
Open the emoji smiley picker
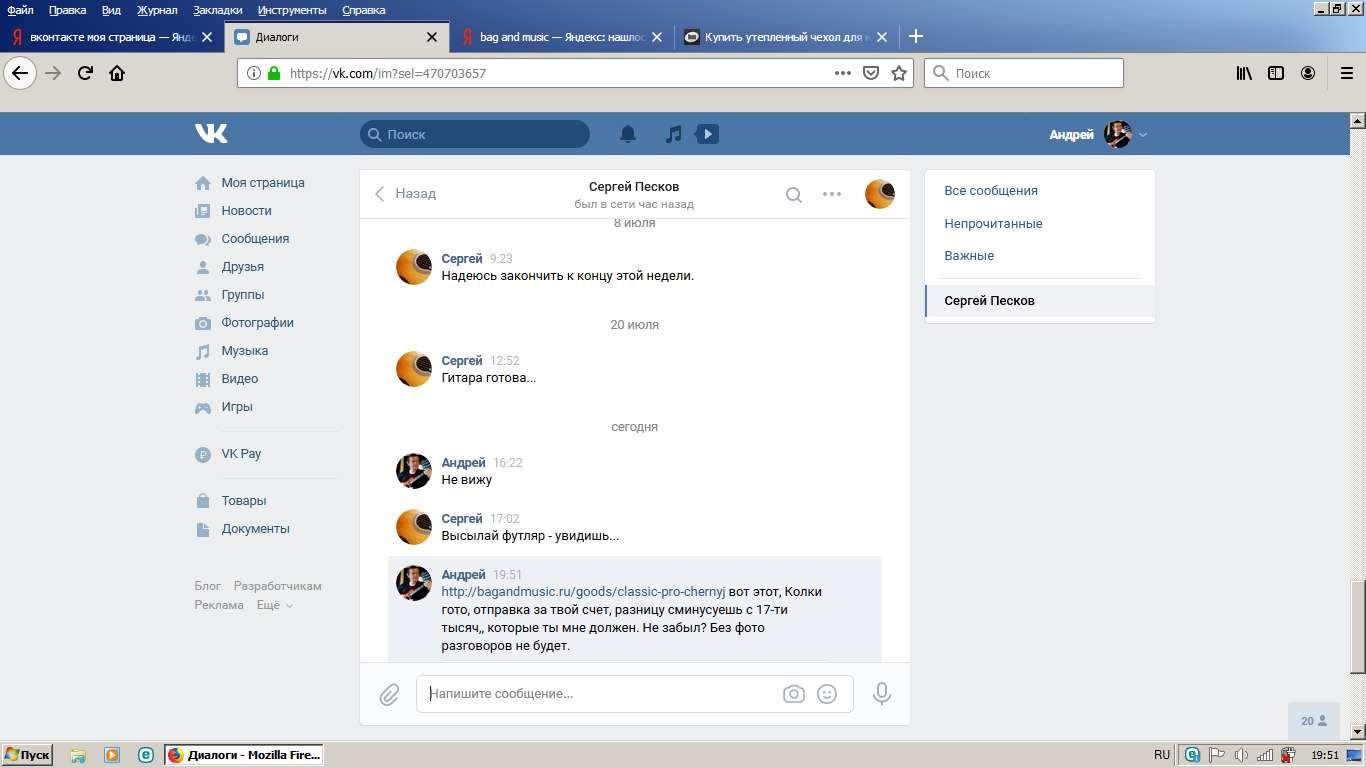[827, 694]
